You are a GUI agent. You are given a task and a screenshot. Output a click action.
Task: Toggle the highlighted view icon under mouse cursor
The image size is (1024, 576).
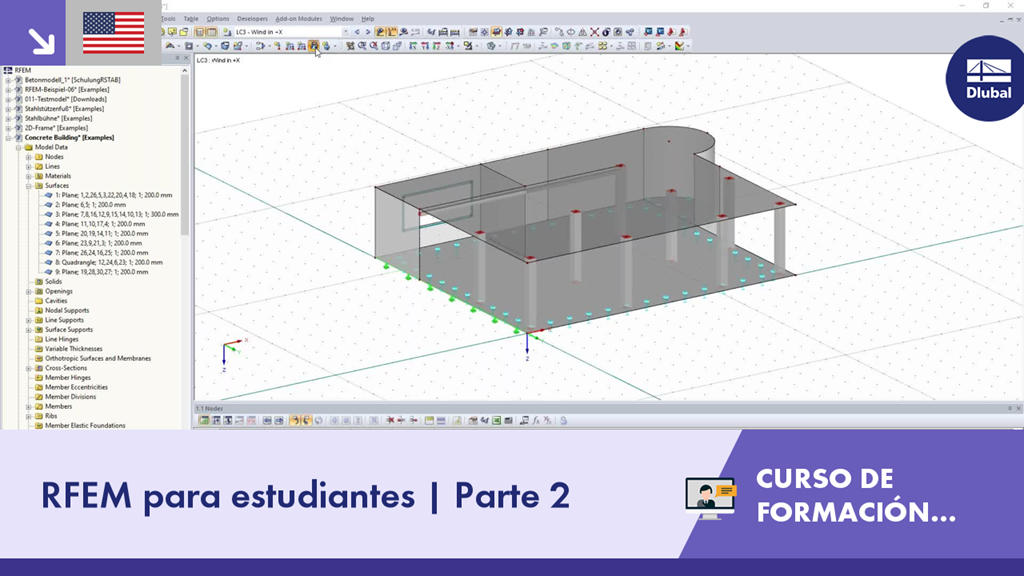click(x=313, y=46)
